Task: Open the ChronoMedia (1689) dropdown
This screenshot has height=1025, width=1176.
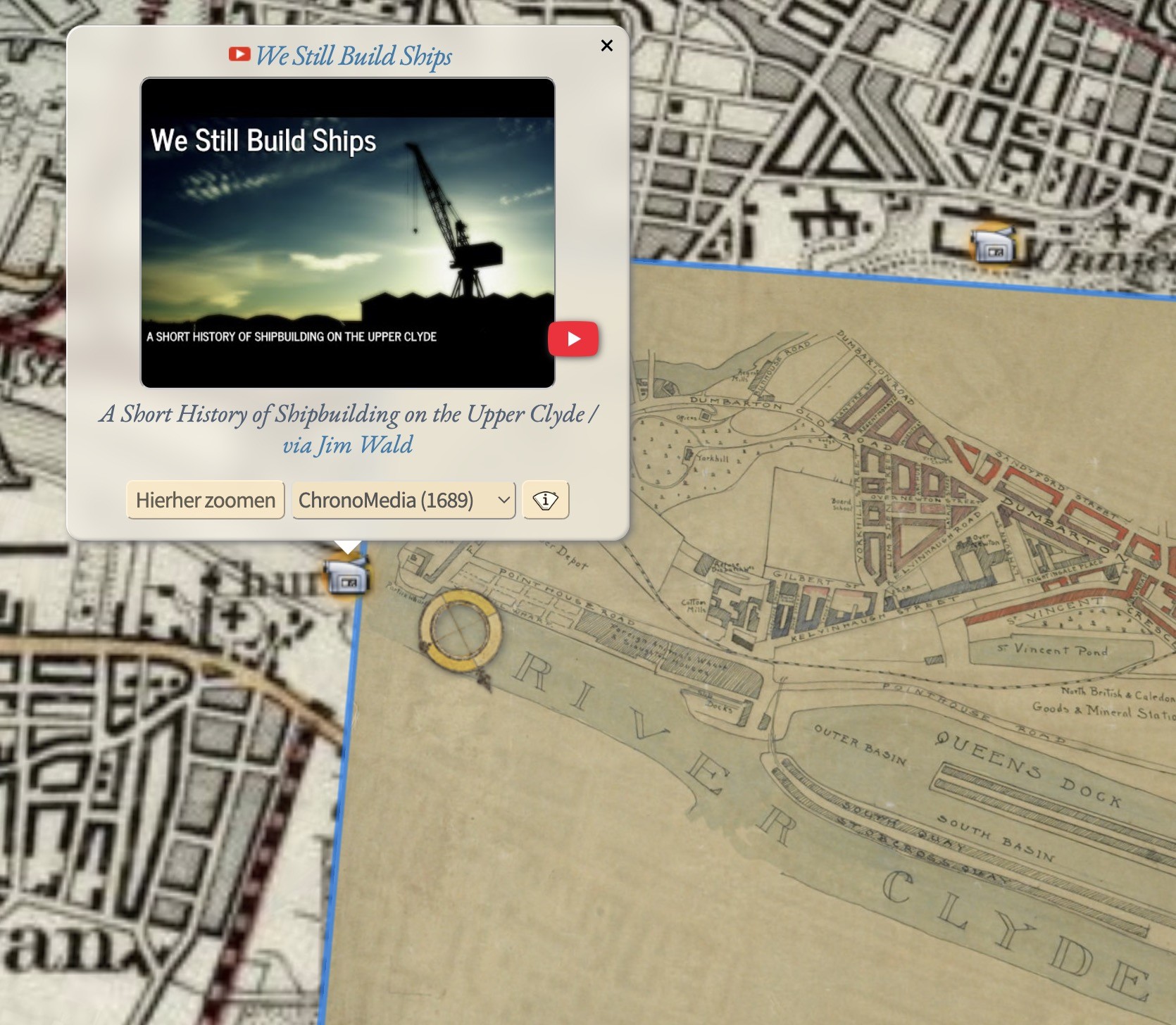Action: click(404, 501)
